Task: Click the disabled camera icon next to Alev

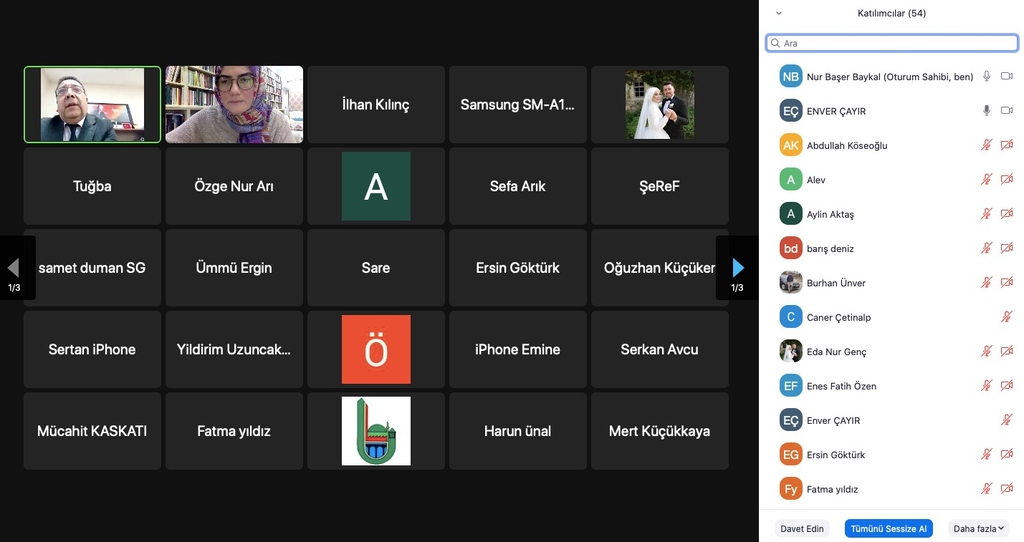Action: tap(1007, 180)
